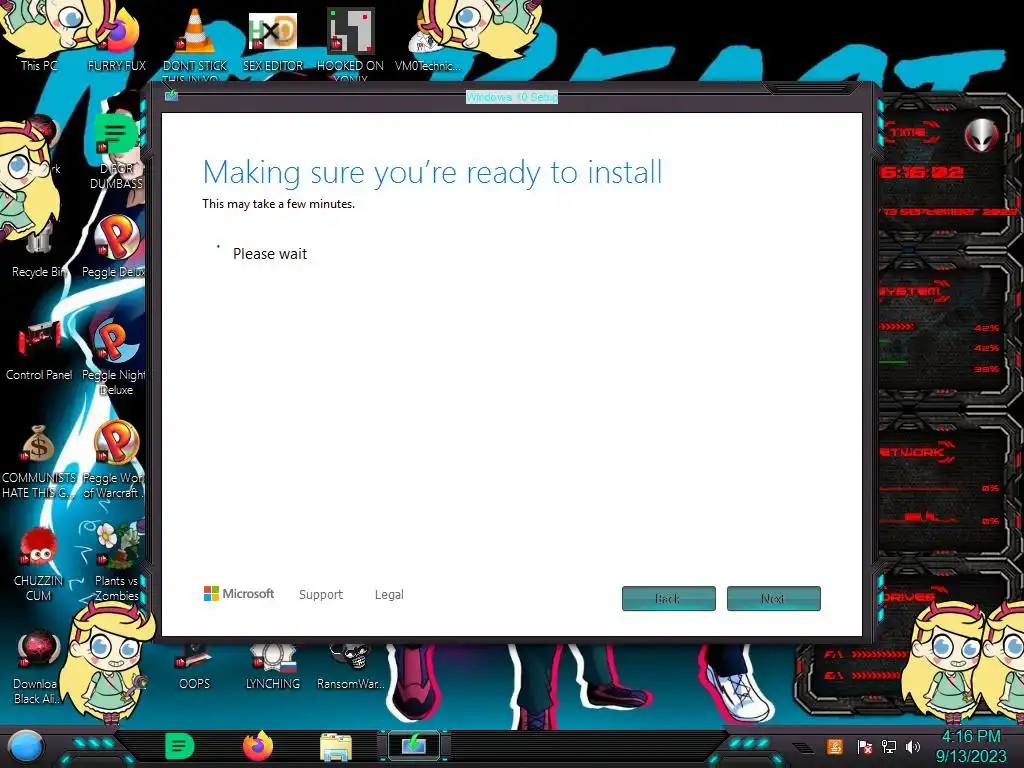Click the 'Making sure you're ready to install' heading
The width and height of the screenshot is (1024, 768).
(432, 172)
